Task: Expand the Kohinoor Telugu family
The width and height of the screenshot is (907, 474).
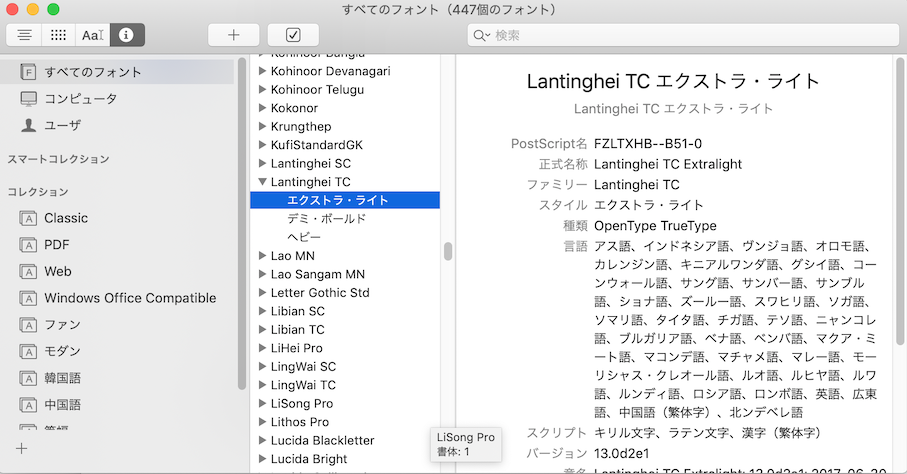Action: coord(262,90)
